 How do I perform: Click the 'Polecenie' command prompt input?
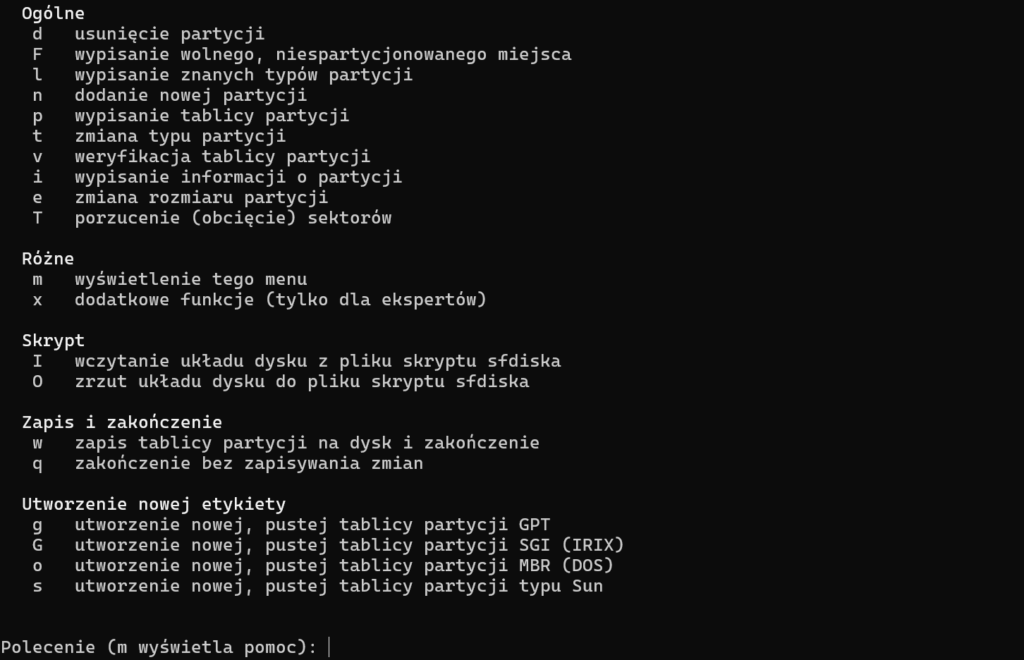[x=330, y=647]
